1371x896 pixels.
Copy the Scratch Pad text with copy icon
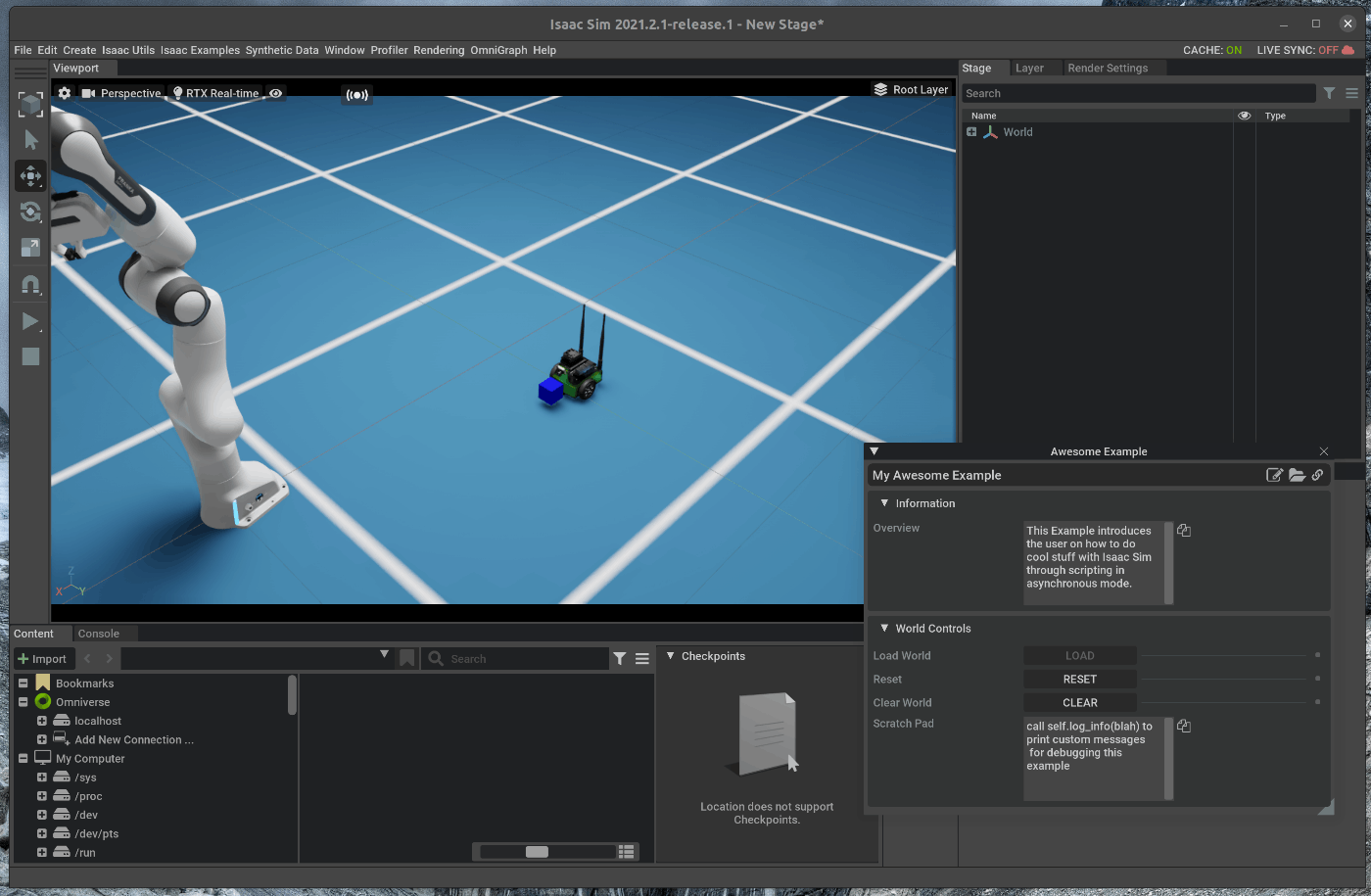[1184, 727]
